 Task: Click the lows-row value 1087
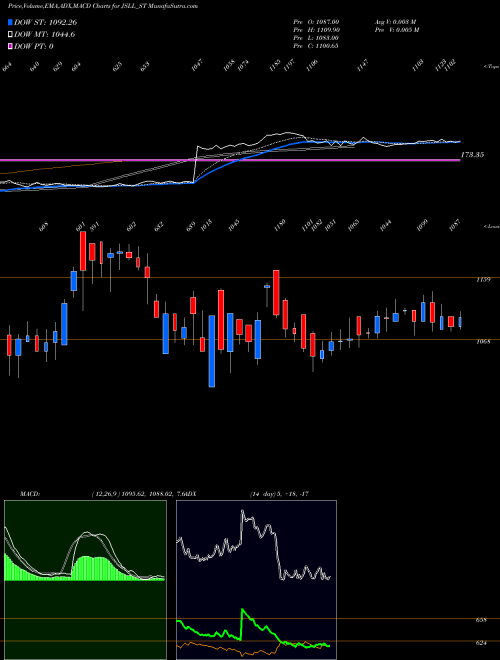point(455,224)
